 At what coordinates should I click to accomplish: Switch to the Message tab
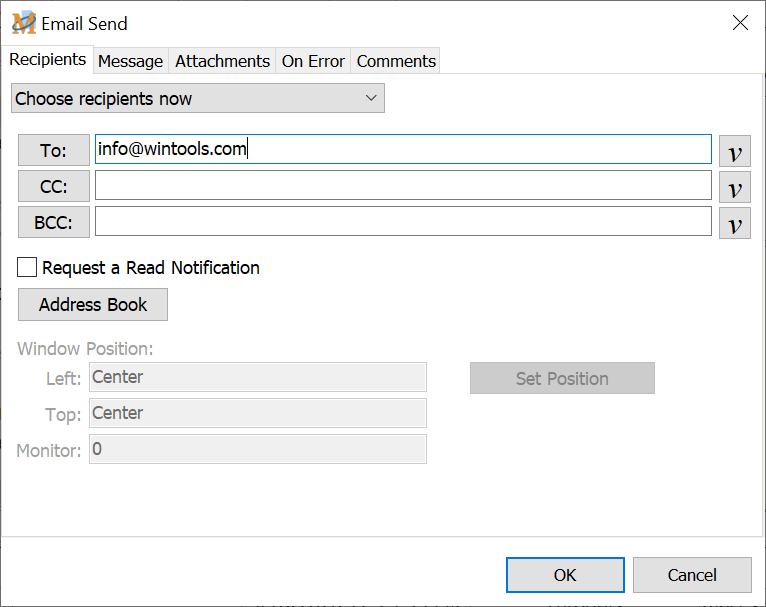tap(130, 61)
